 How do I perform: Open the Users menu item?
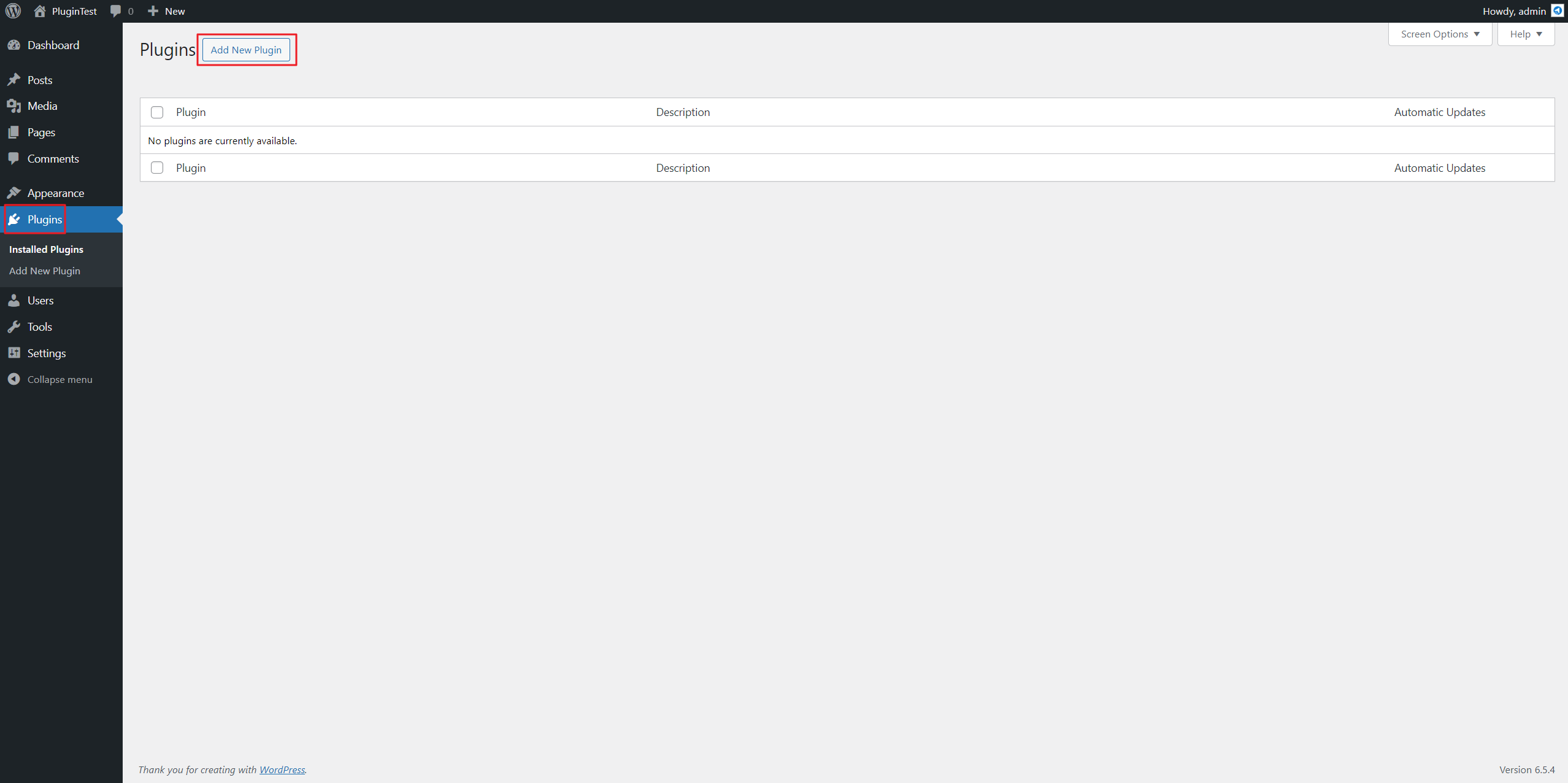point(40,300)
